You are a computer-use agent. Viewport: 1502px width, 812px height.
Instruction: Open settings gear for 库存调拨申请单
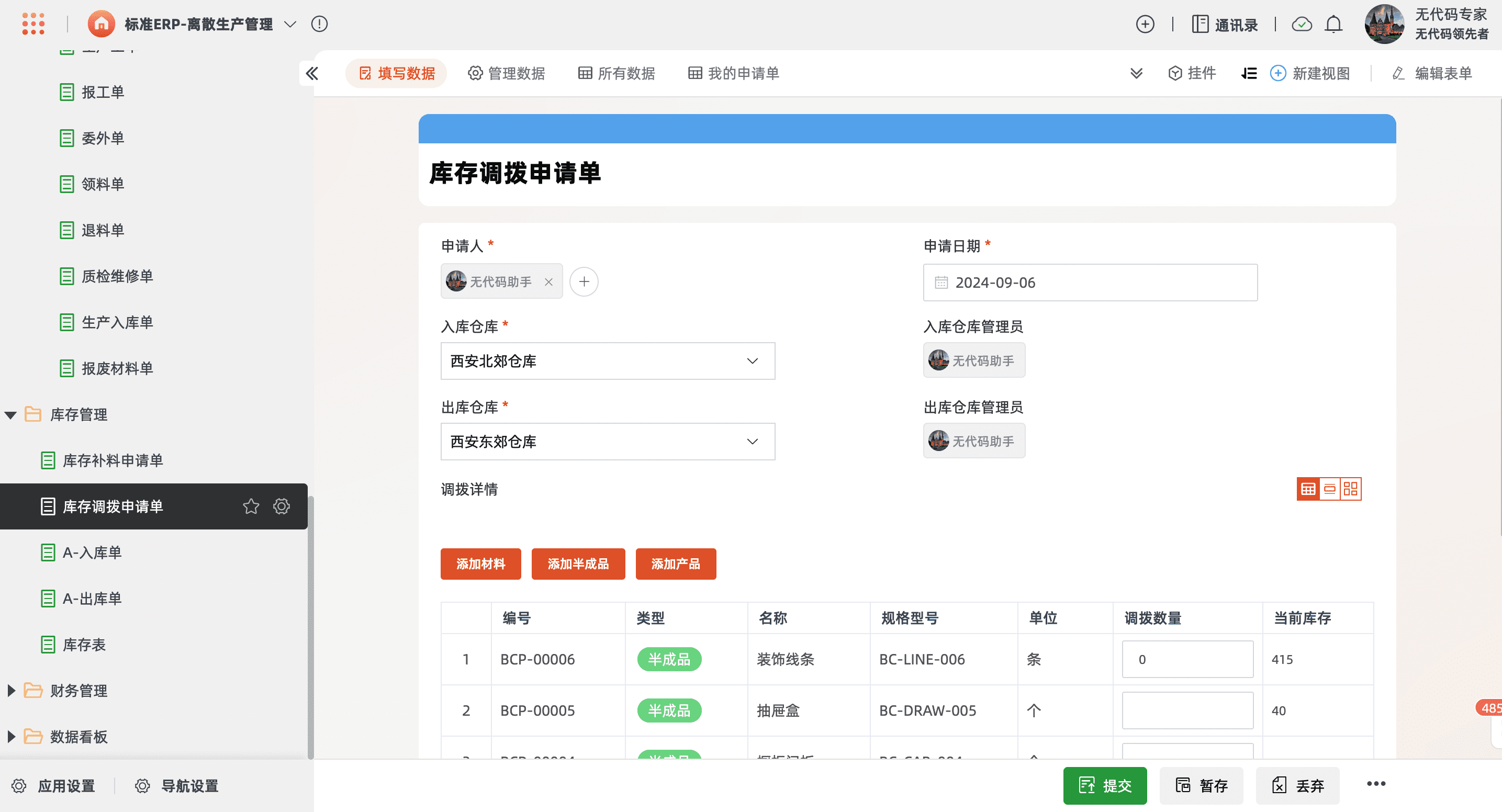(282, 506)
